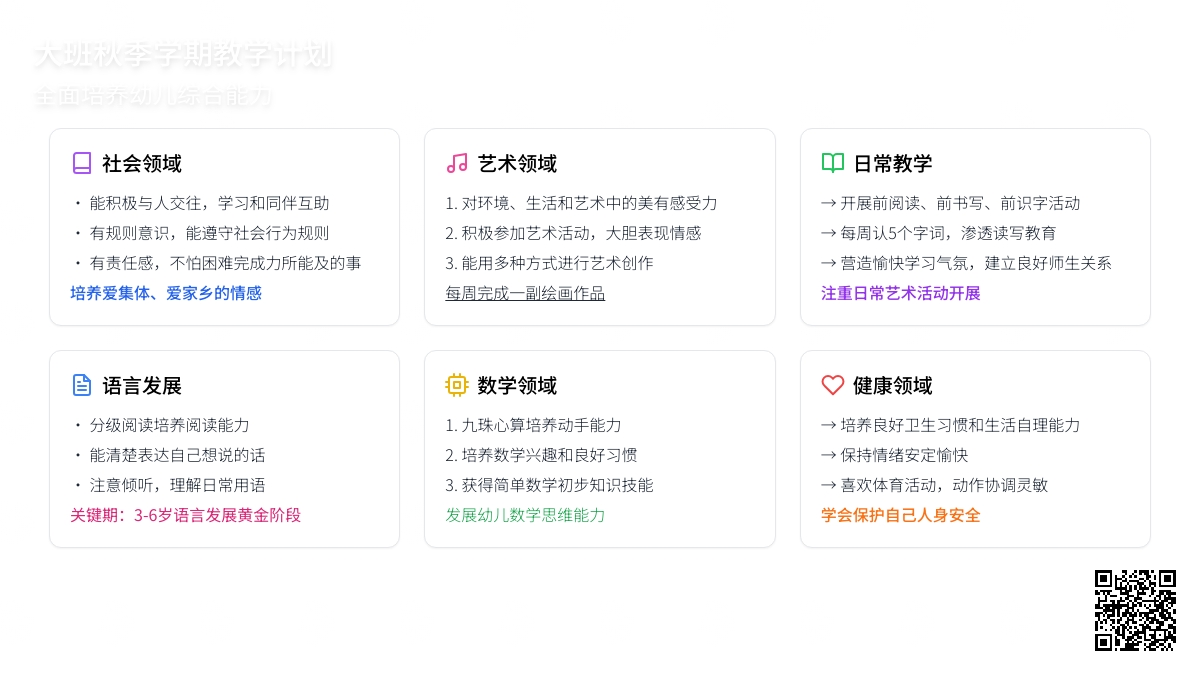Click the chip icon beside 数学领域
Viewport: 1200px width, 675px height.
457,385
